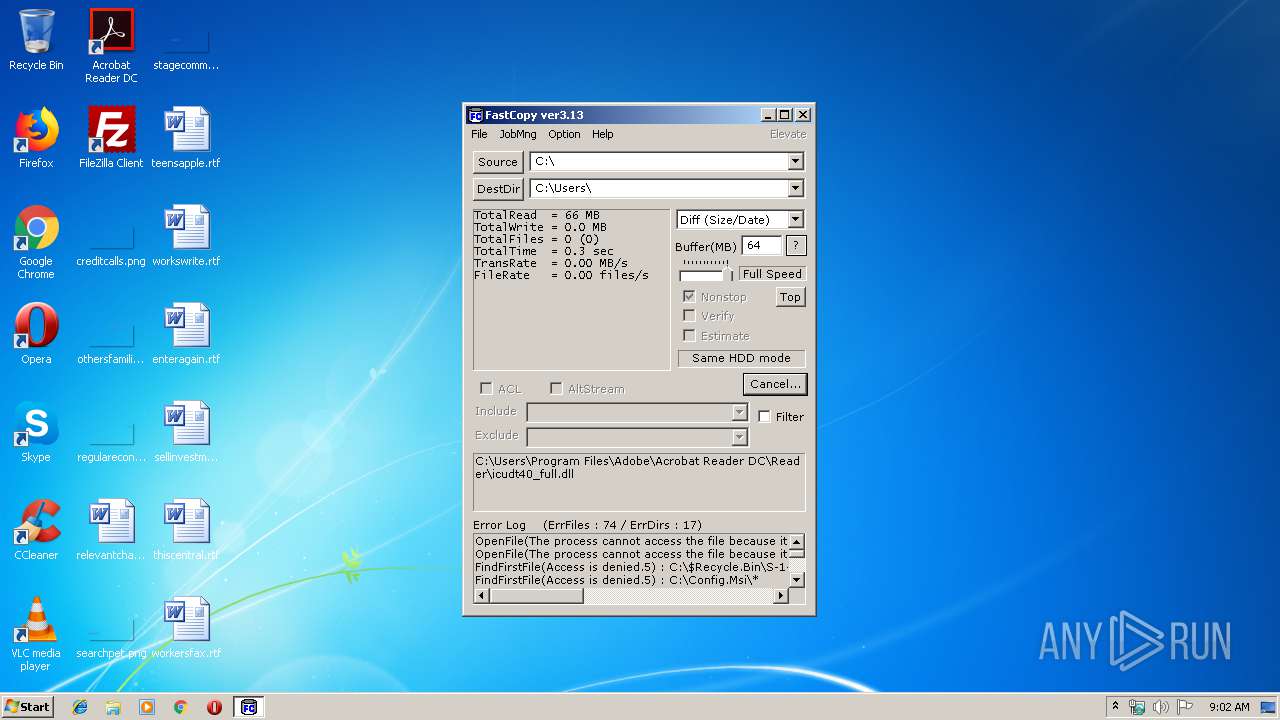Open the File menu

point(479,134)
